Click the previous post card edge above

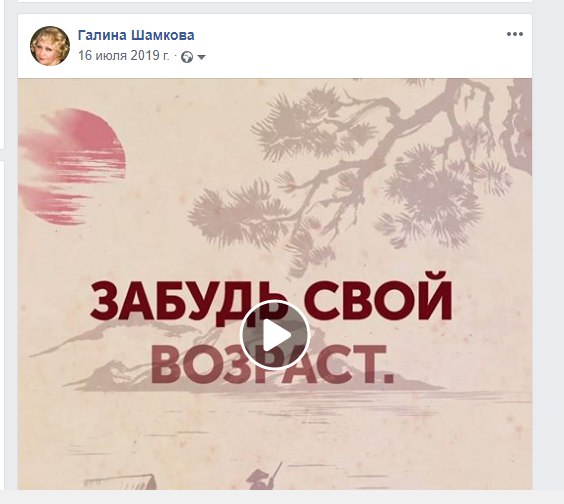click(275, 1)
